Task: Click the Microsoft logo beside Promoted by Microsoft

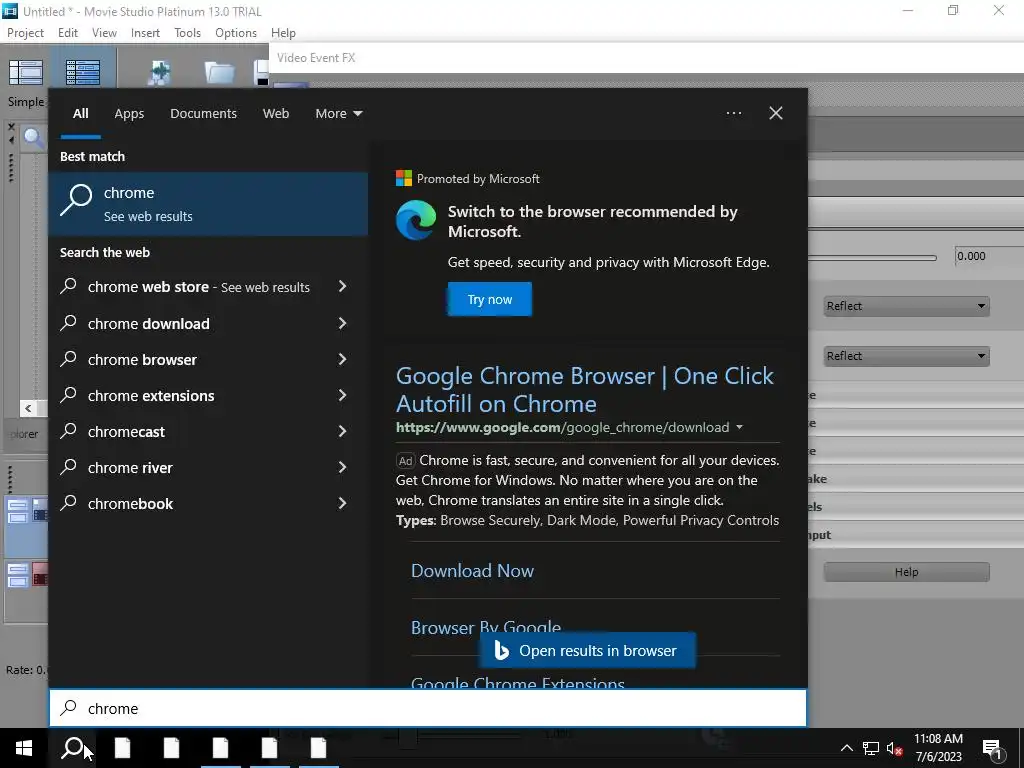Action: click(x=404, y=178)
